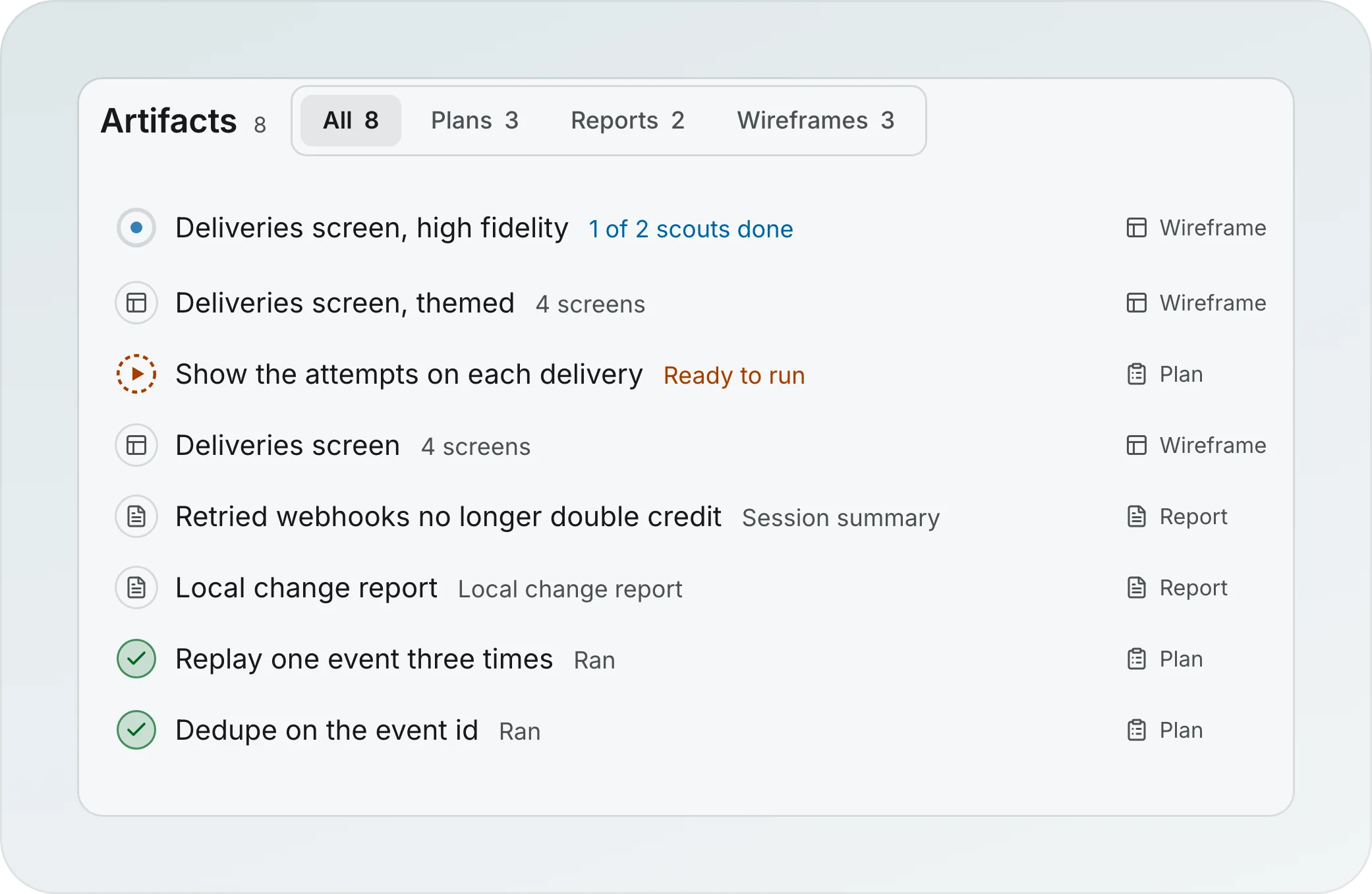
Task: Show the Wireframes 3 tab
Action: [815, 121]
